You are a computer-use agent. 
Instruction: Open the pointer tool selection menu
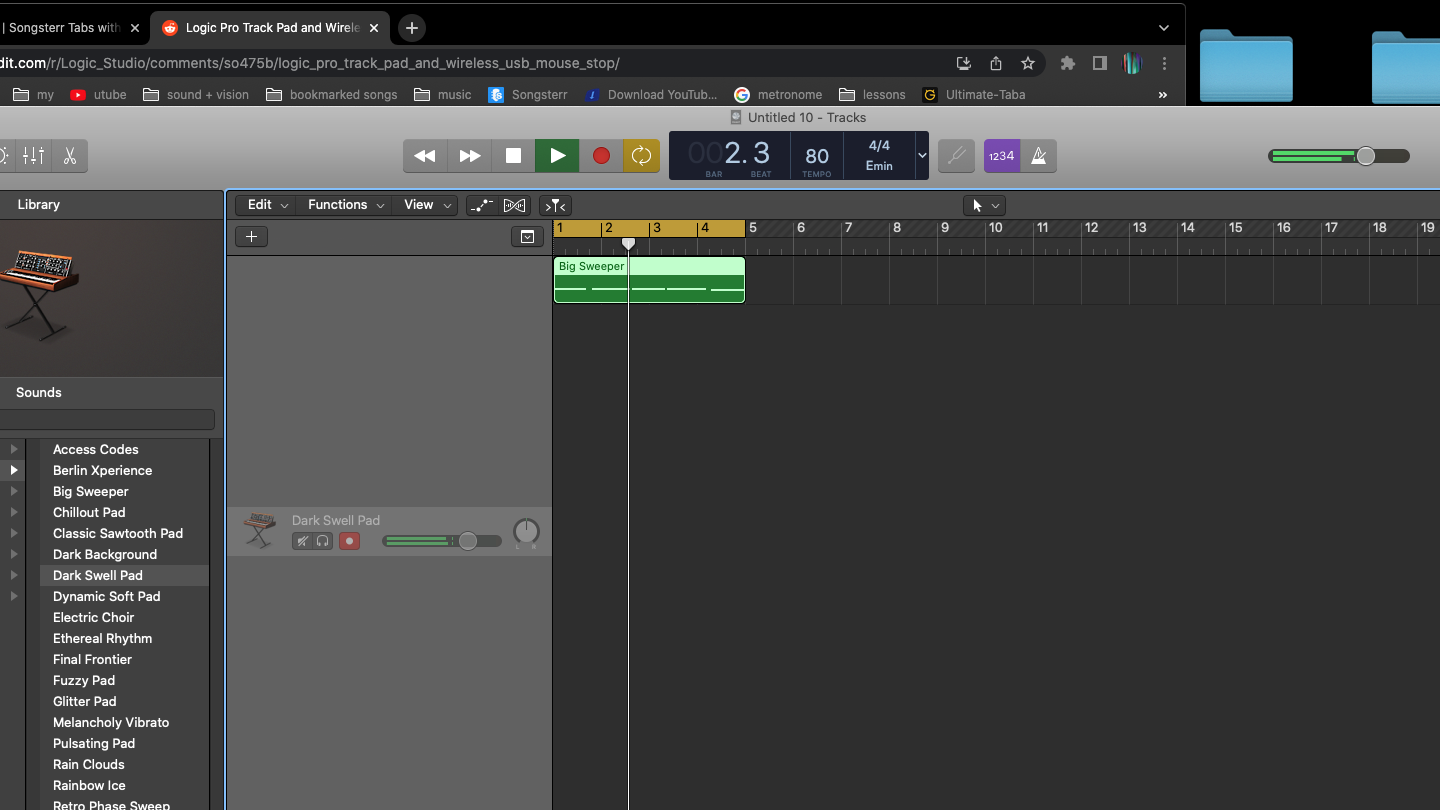984,206
